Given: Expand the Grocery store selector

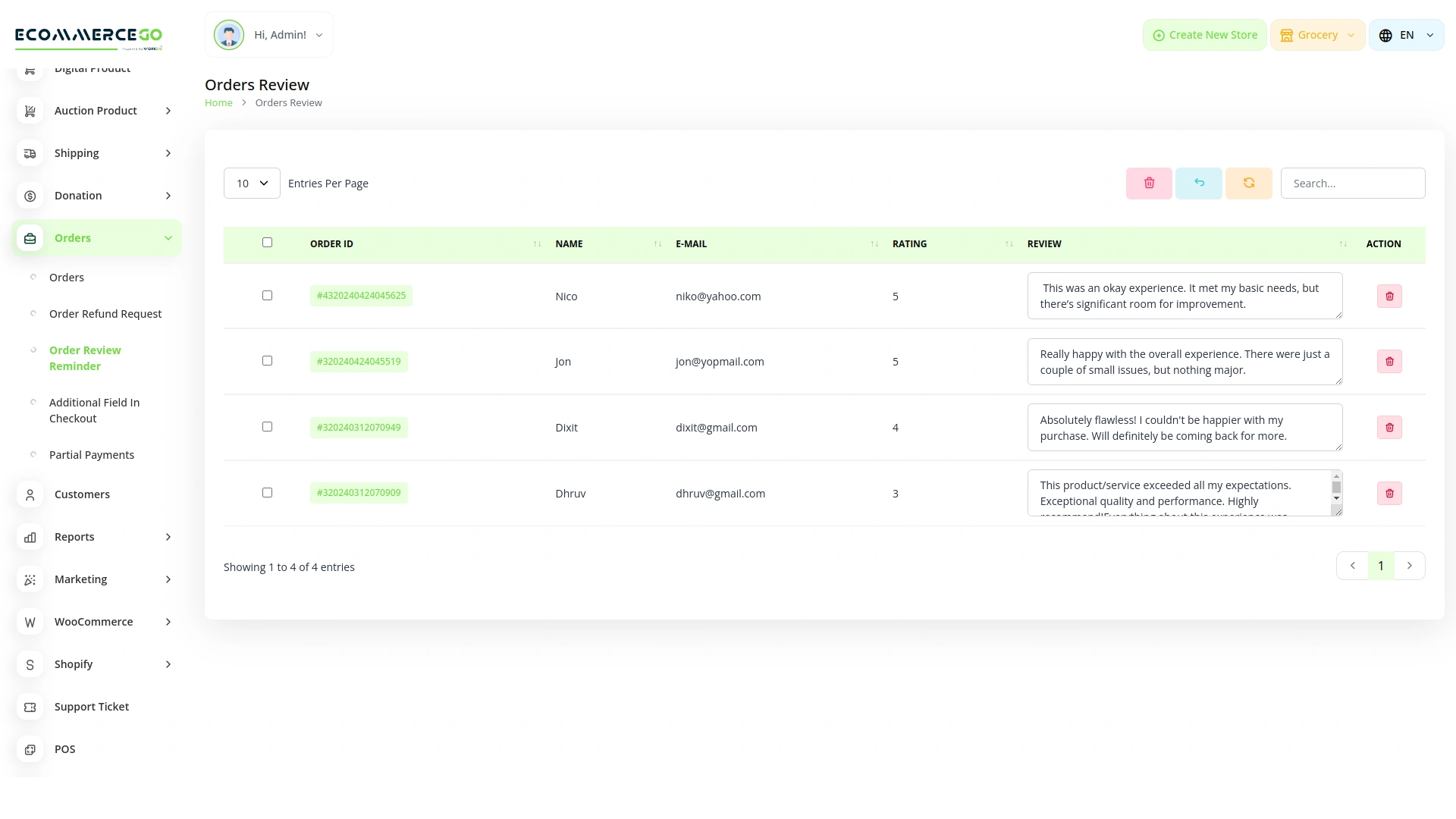Looking at the screenshot, I should click(1317, 34).
